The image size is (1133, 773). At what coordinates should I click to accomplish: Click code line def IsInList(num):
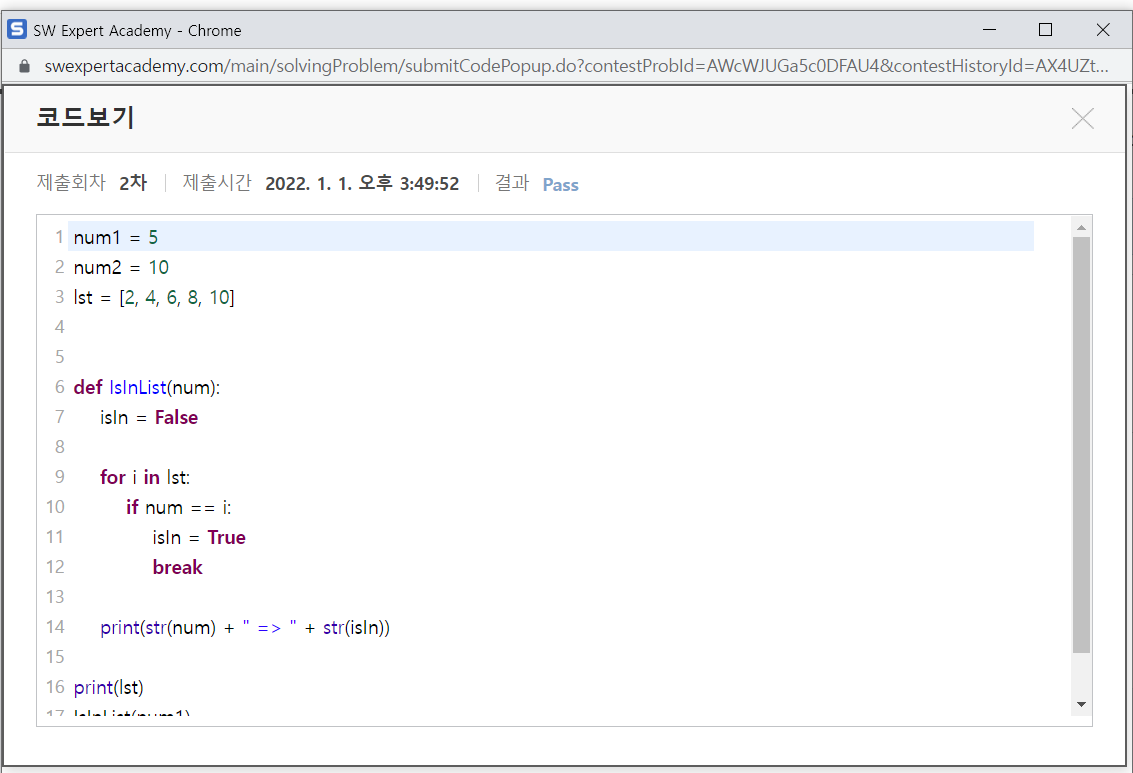tap(147, 388)
